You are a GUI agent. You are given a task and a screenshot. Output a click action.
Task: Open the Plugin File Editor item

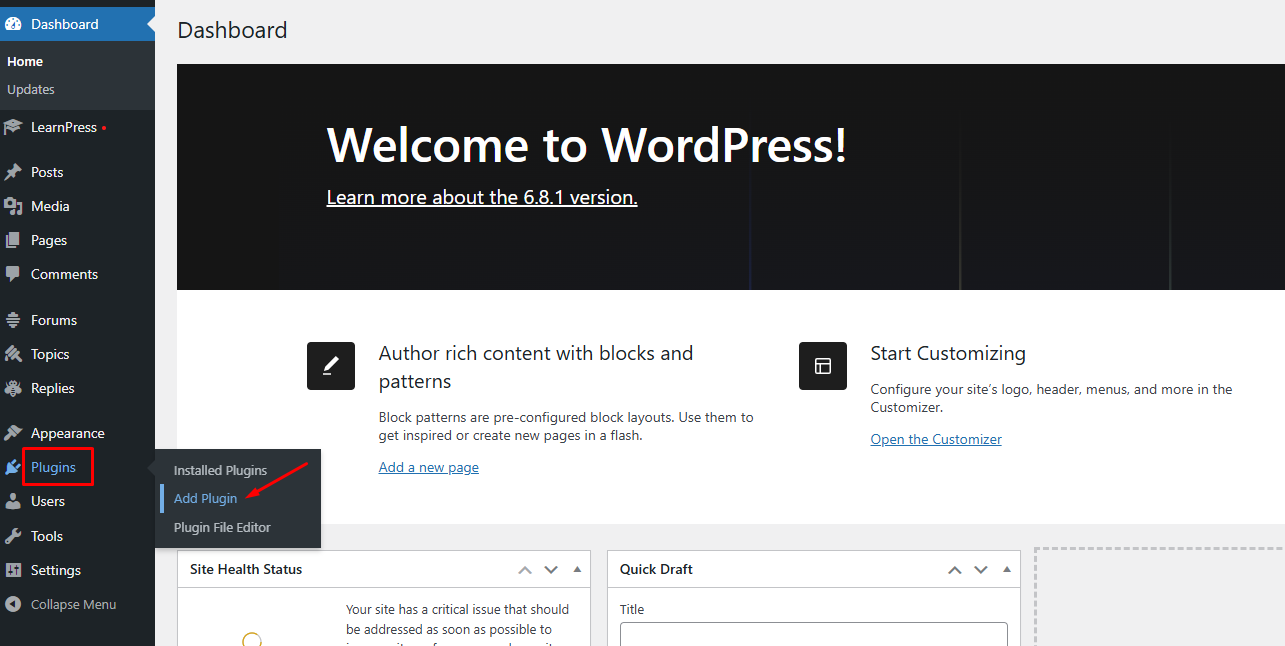click(x=222, y=527)
